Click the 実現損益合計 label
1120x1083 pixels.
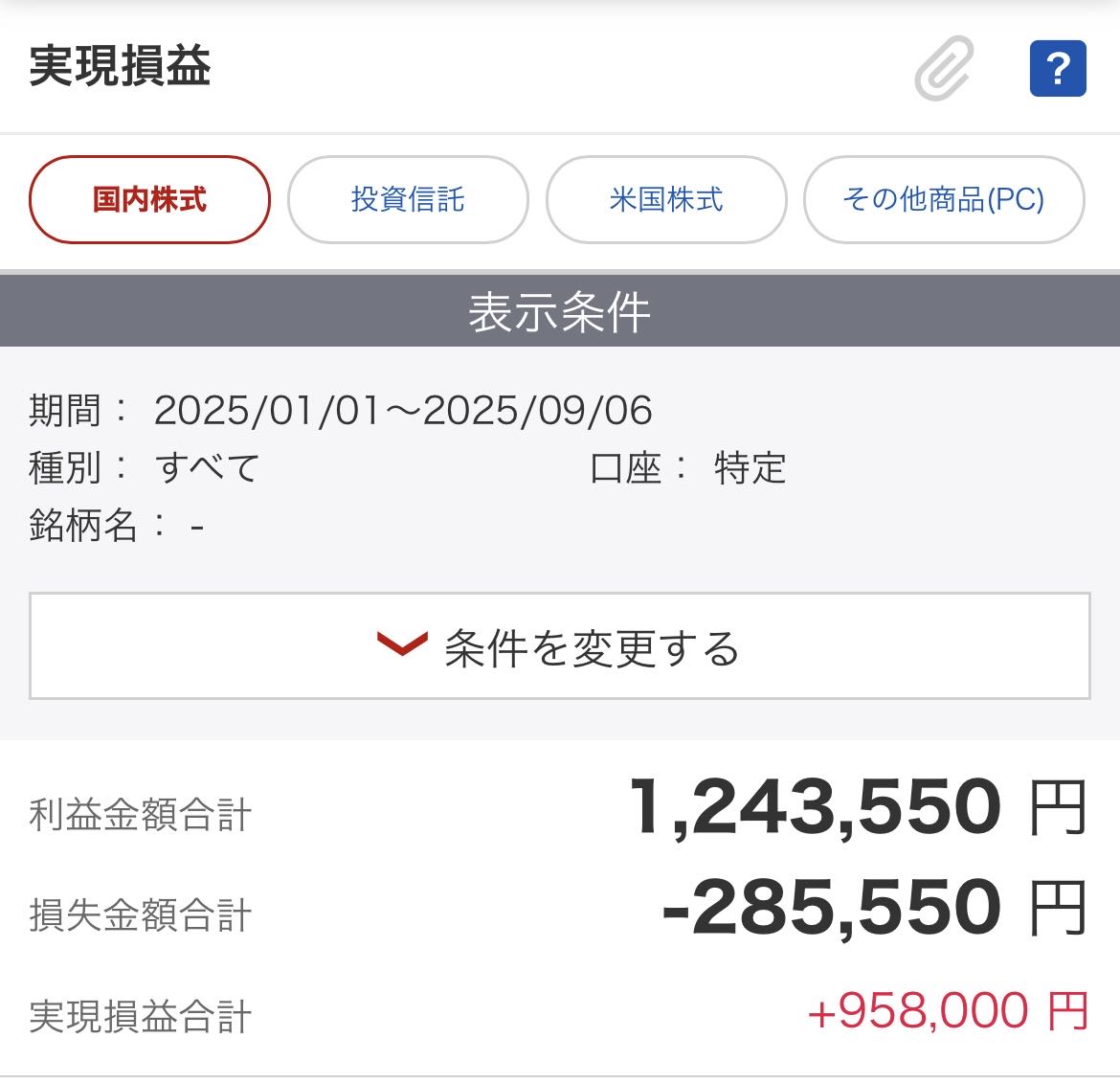coord(141,1016)
